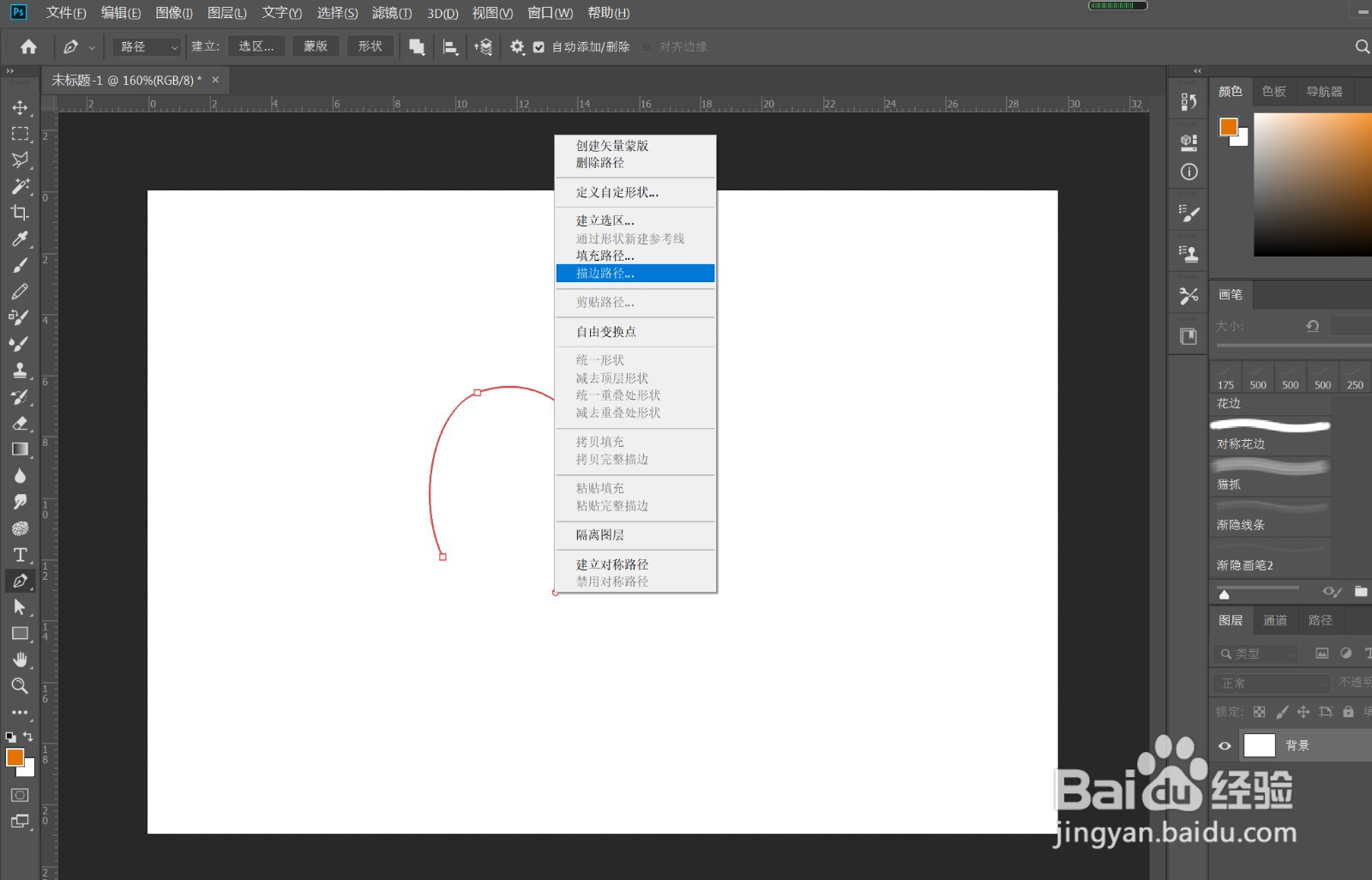This screenshot has height=880, width=1372.
Task: Open layer blend mode dropdown
Action: [x=1271, y=683]
